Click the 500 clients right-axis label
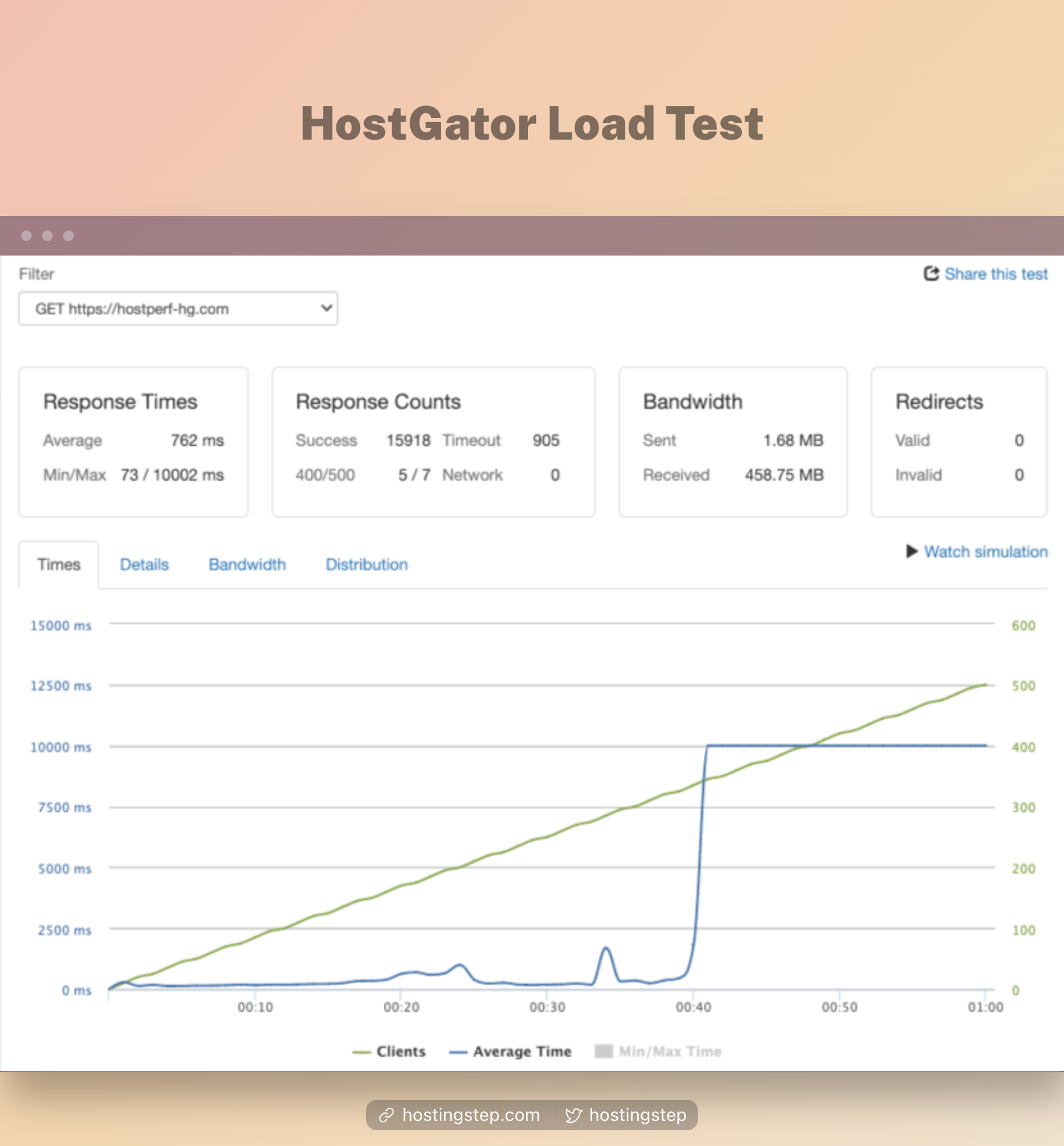 [x=1023, y=686]
